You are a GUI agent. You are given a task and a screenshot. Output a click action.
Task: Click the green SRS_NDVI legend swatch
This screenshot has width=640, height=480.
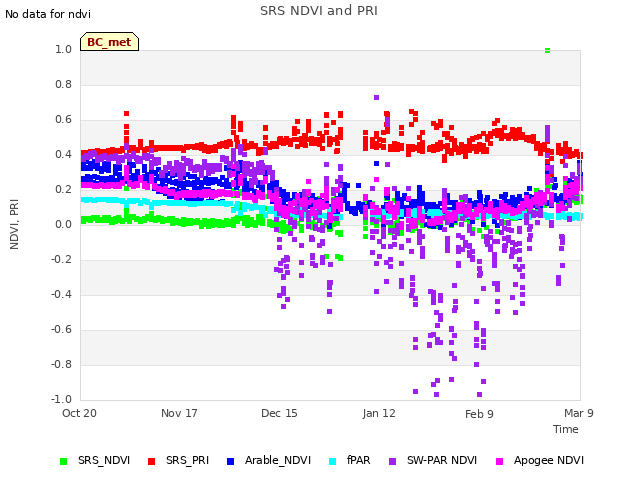(63, 461)
